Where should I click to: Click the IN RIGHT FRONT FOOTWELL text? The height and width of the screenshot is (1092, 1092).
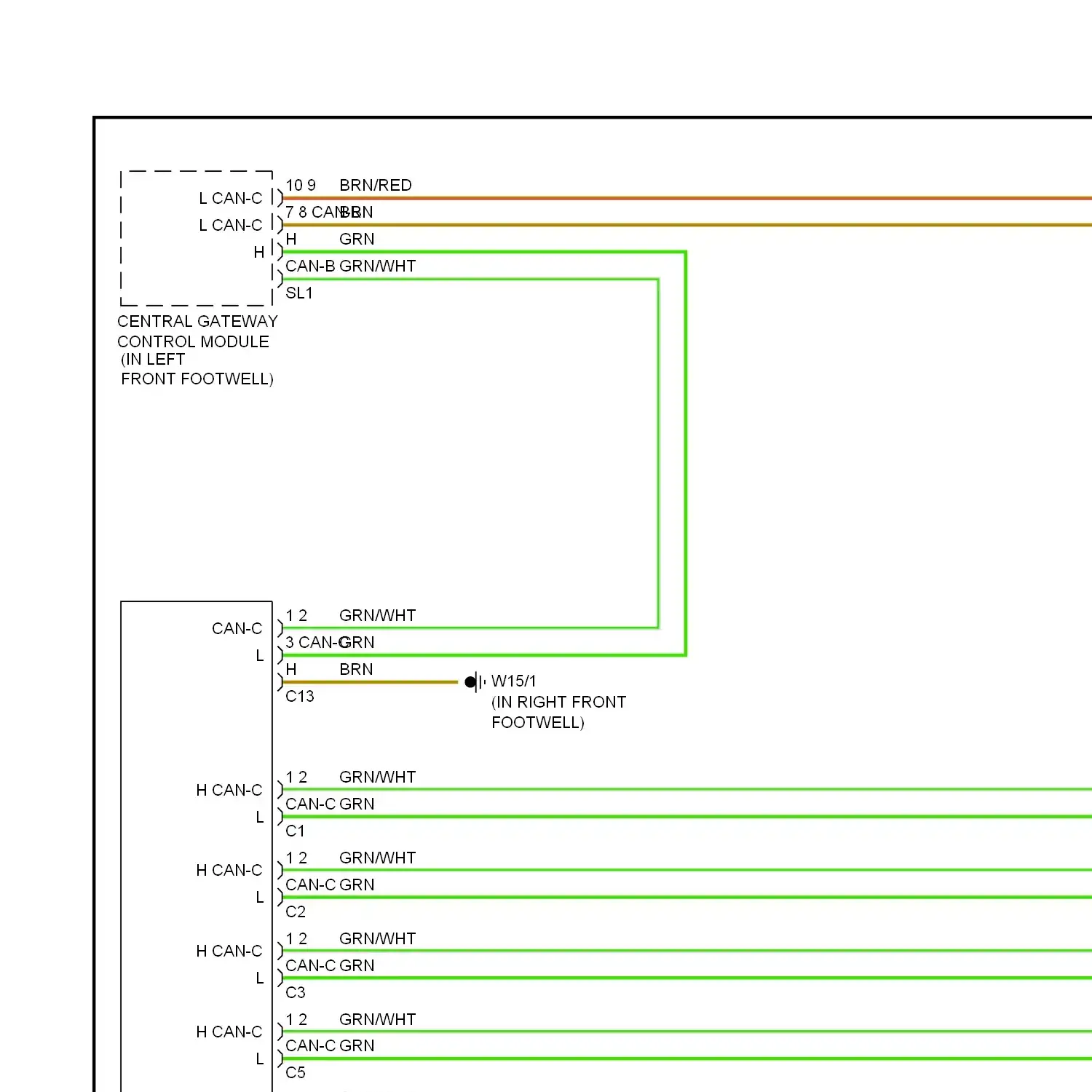[558, 712]
